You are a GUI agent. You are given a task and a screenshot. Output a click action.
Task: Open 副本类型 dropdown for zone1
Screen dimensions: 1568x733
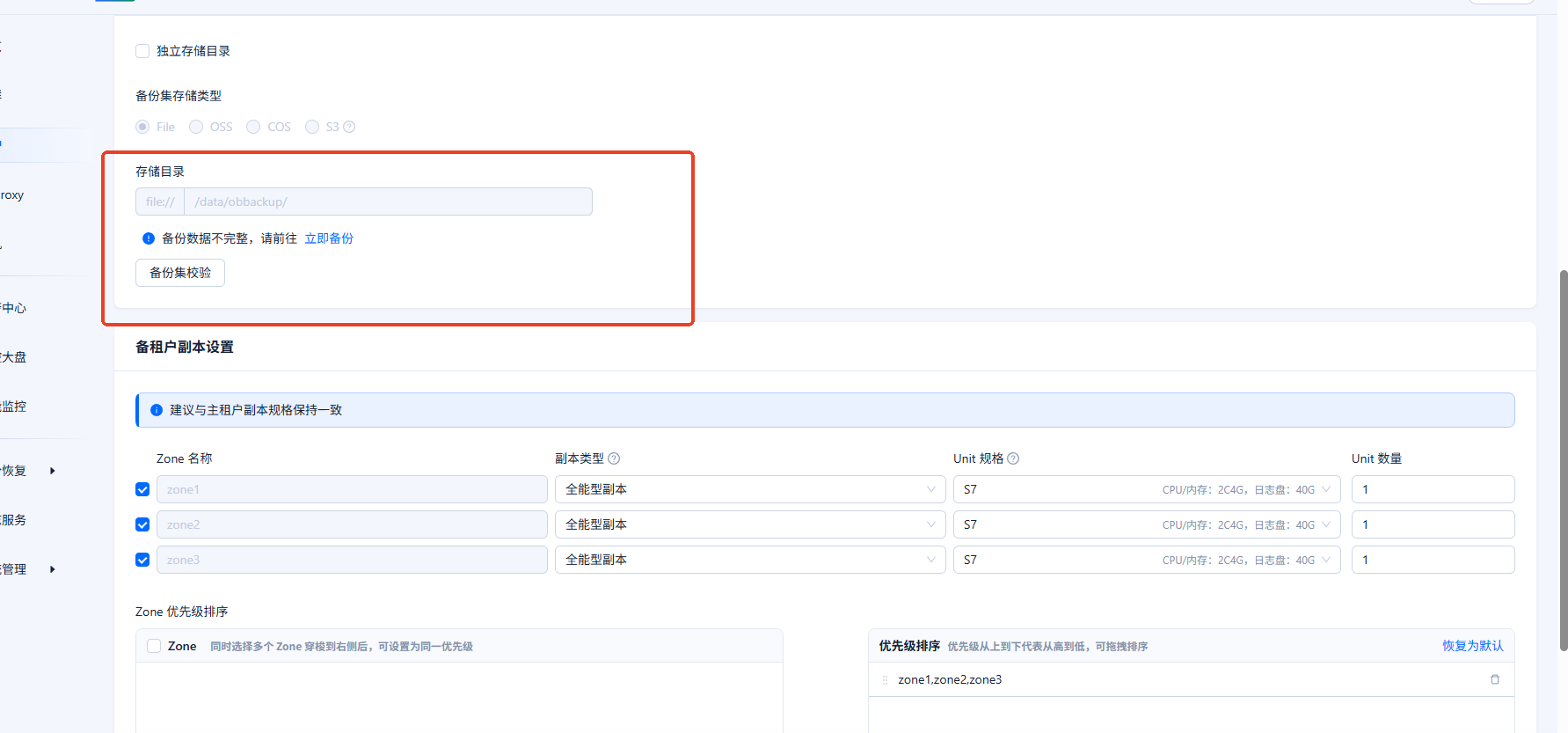pos(749,489)
